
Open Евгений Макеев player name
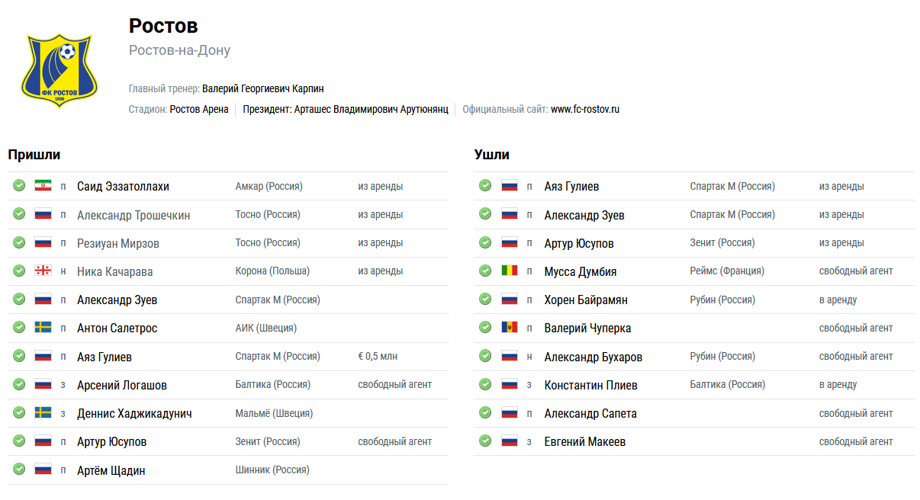point(585,441)
